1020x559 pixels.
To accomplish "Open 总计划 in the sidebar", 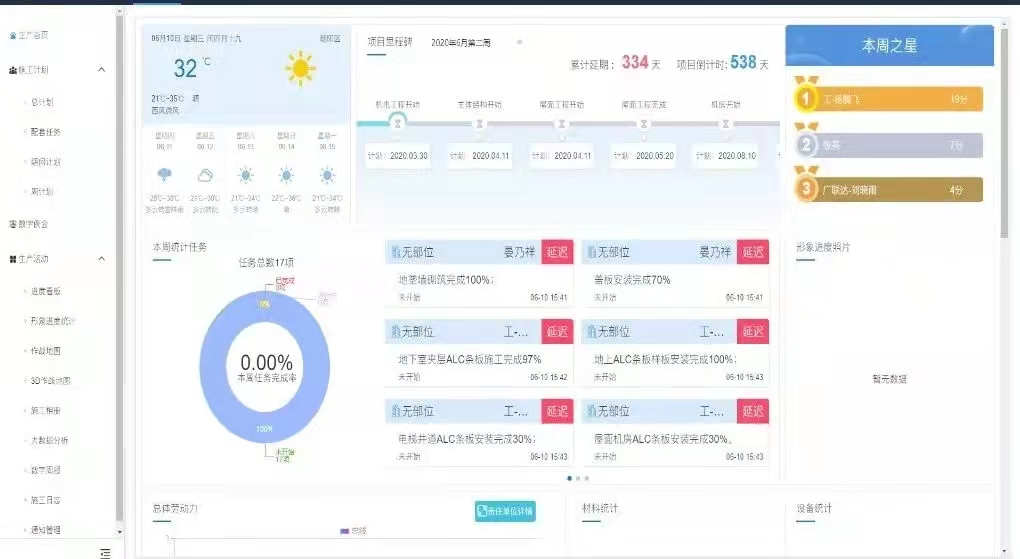I will click(x=42, y=102).
